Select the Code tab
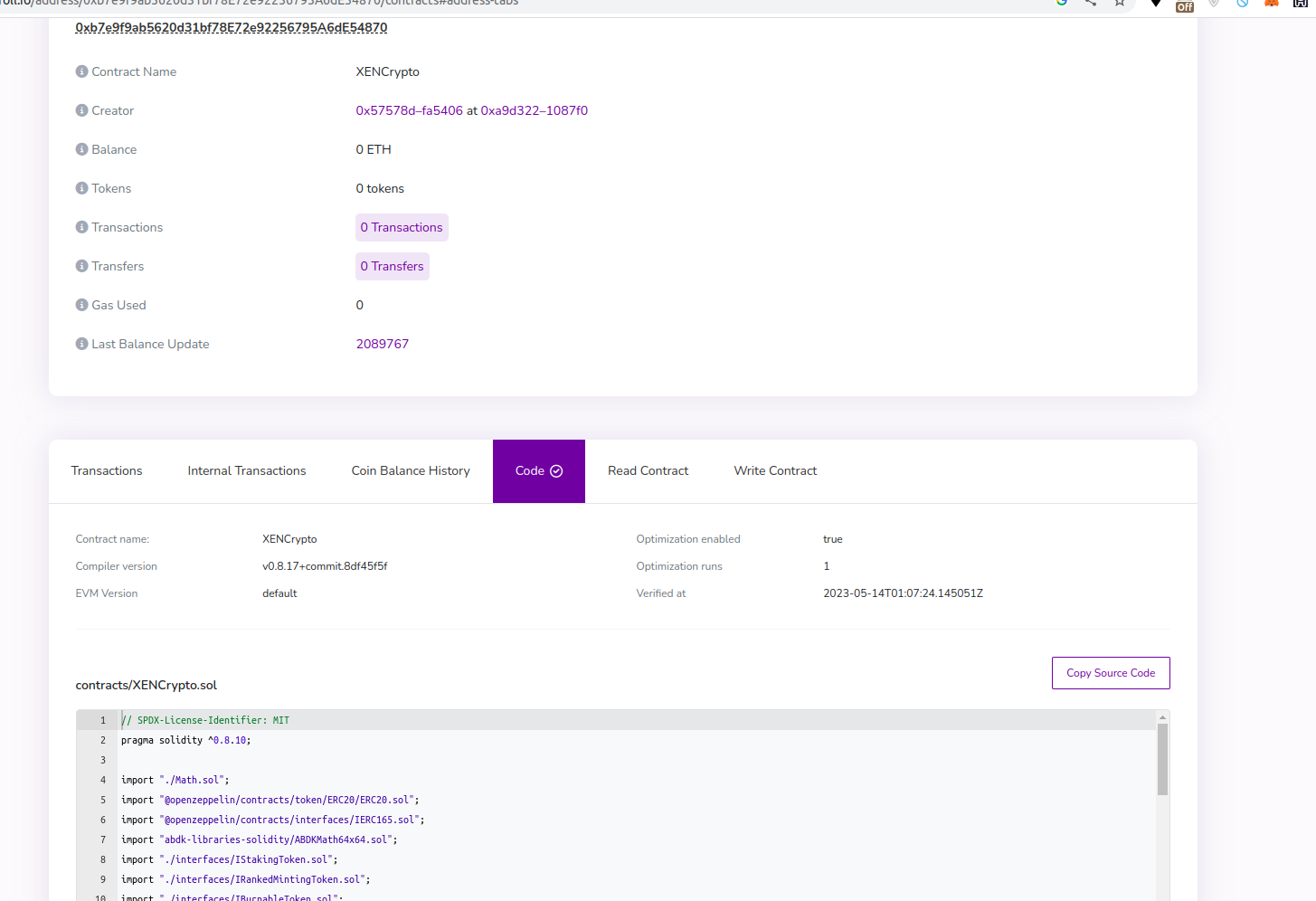Image resolution: width=1316 pixels, height=901 pixels. pos(539,471)
